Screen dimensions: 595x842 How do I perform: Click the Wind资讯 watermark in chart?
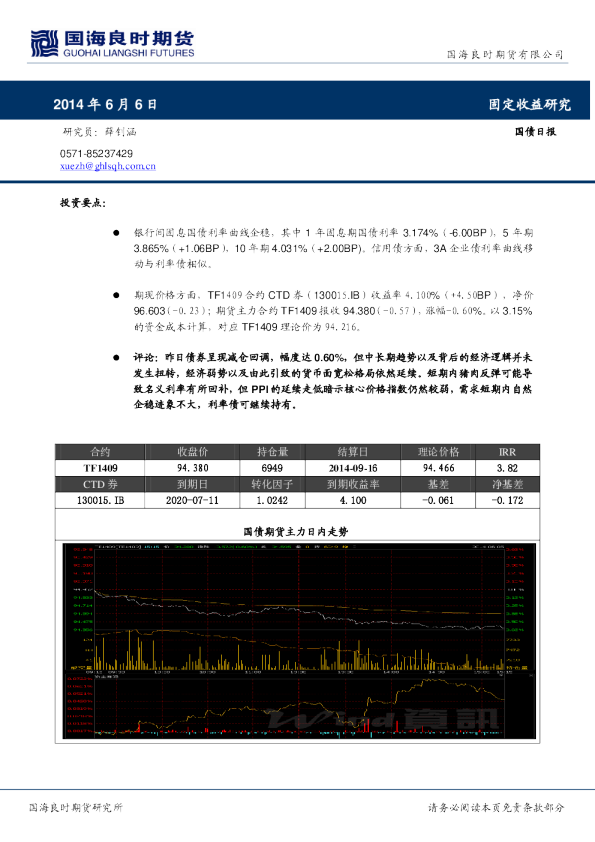click(382, 719)
